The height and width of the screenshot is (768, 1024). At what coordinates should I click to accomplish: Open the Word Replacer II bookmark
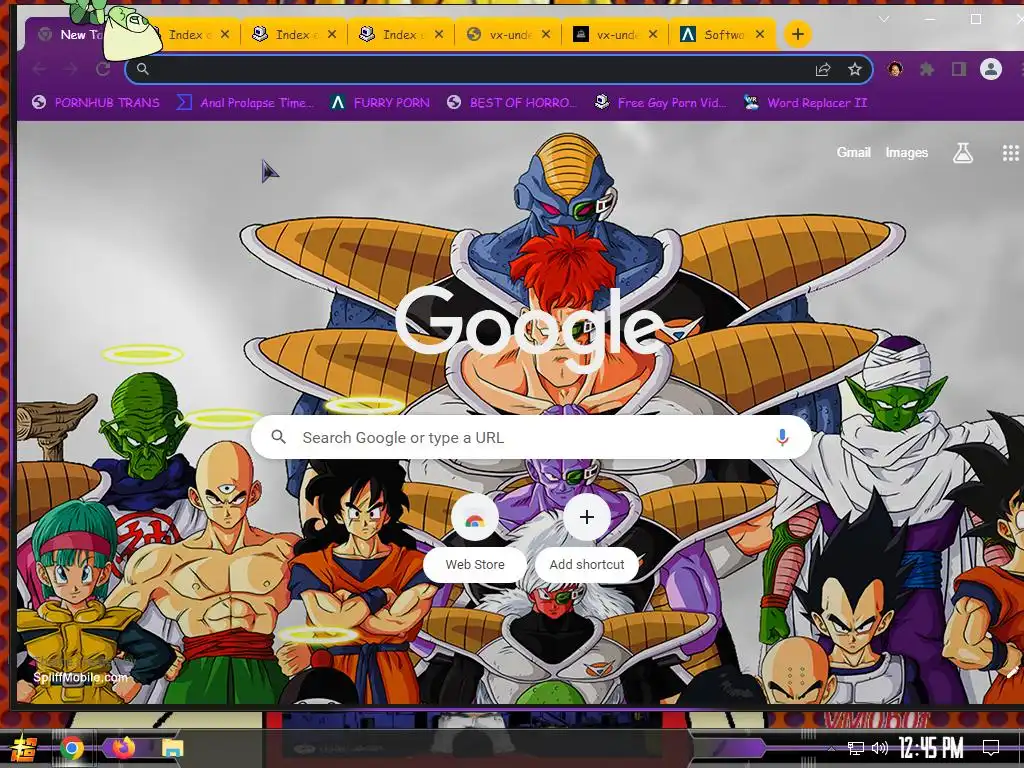(805, 103)
